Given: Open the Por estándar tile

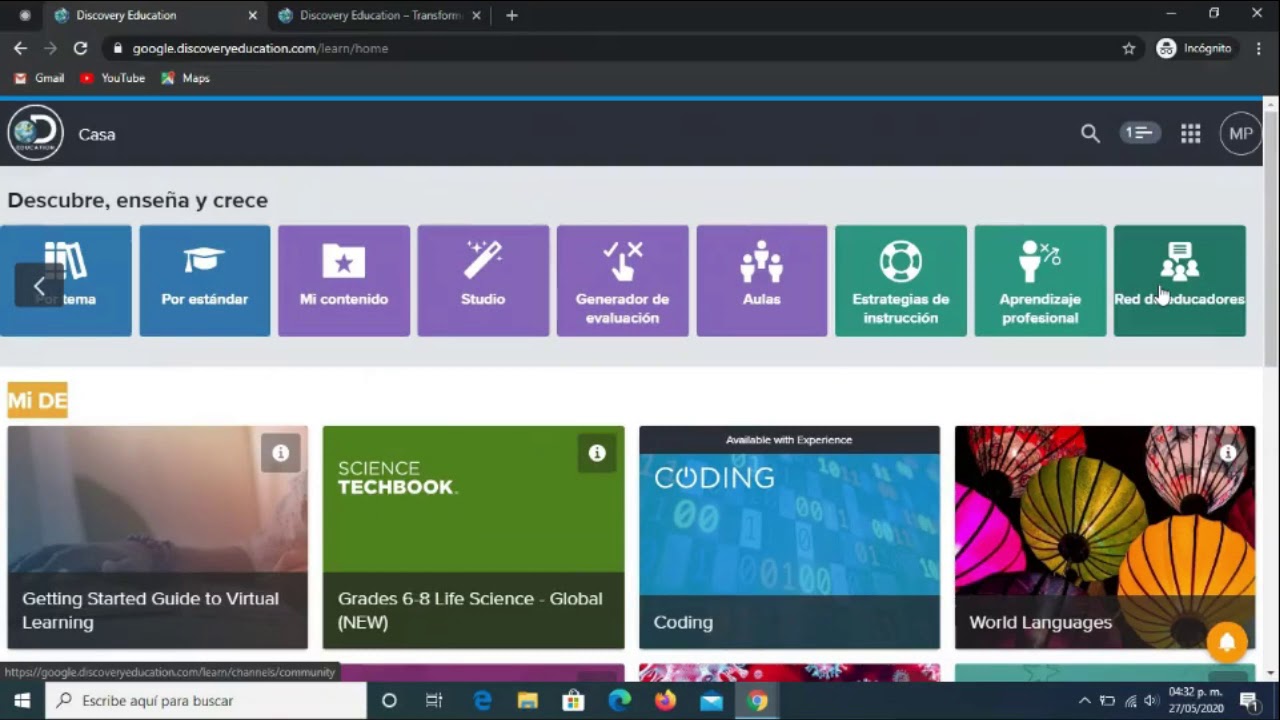Looking at the screenshot, I should tap(205, 280).
